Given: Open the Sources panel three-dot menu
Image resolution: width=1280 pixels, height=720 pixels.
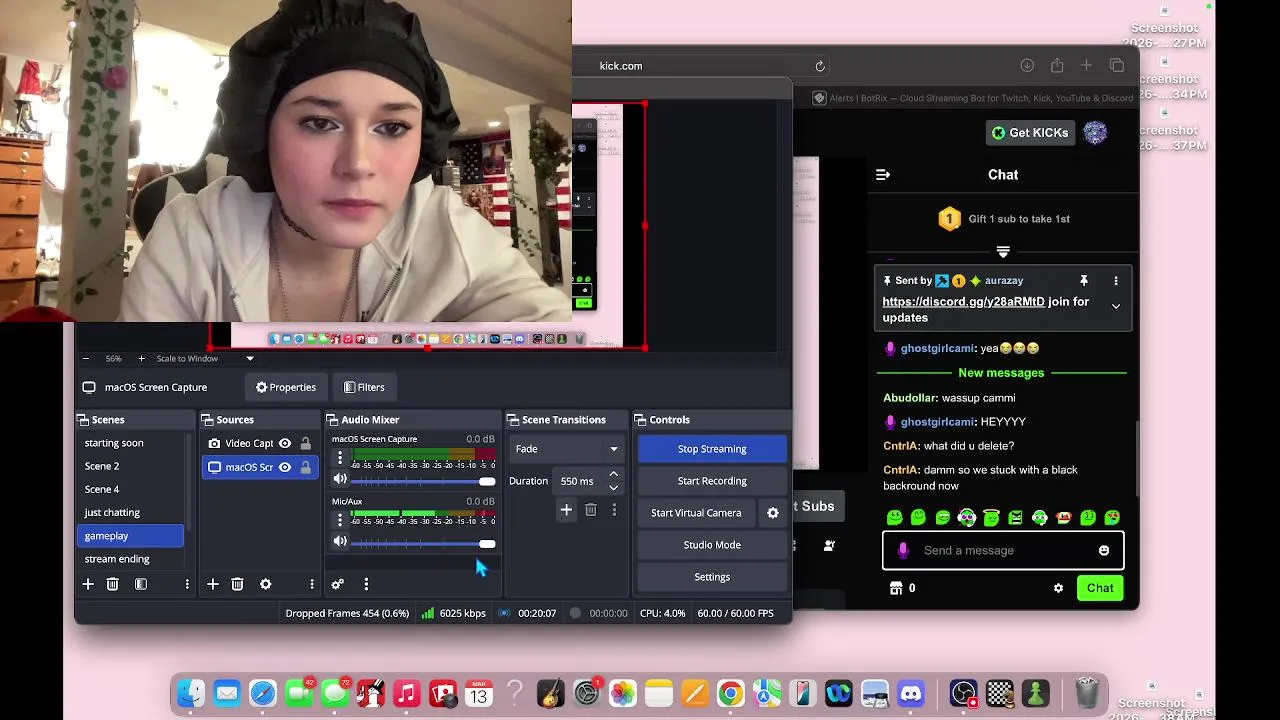Looking at the screenshot, I should (312, 584).
